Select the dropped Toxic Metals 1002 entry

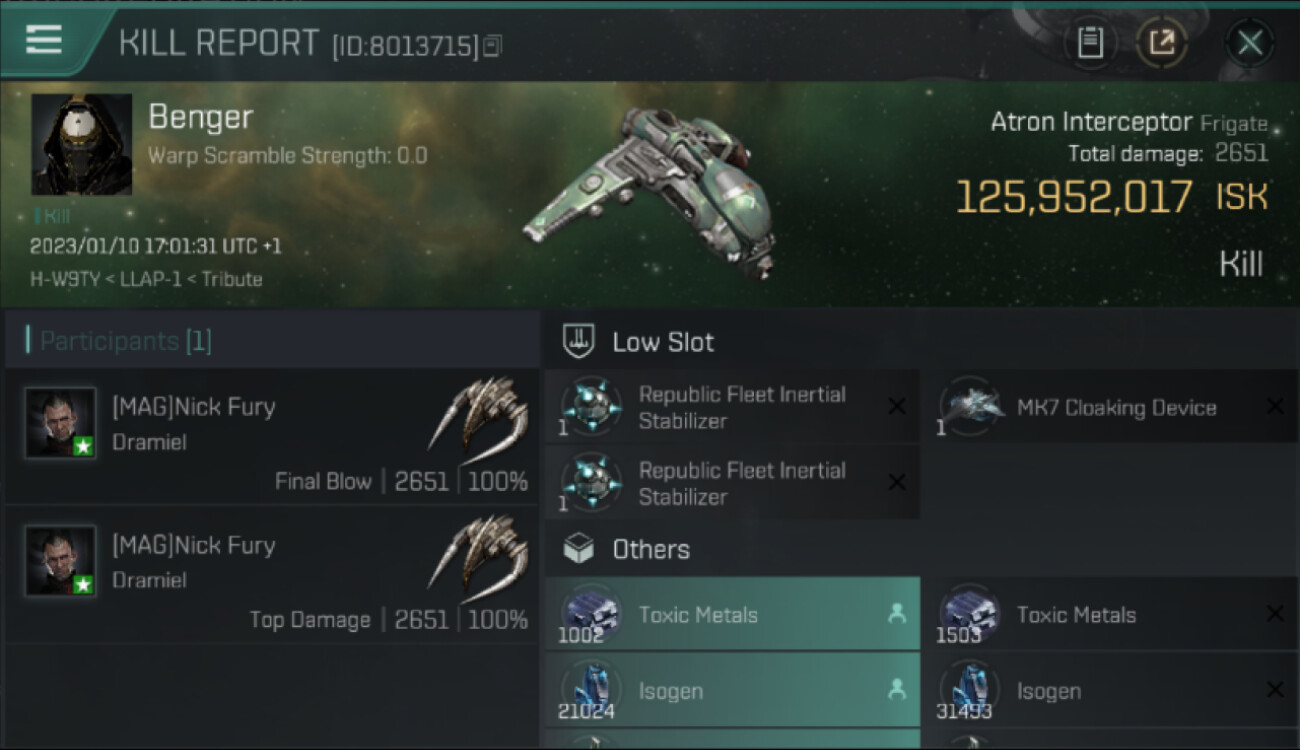click(x=732, y=615)
